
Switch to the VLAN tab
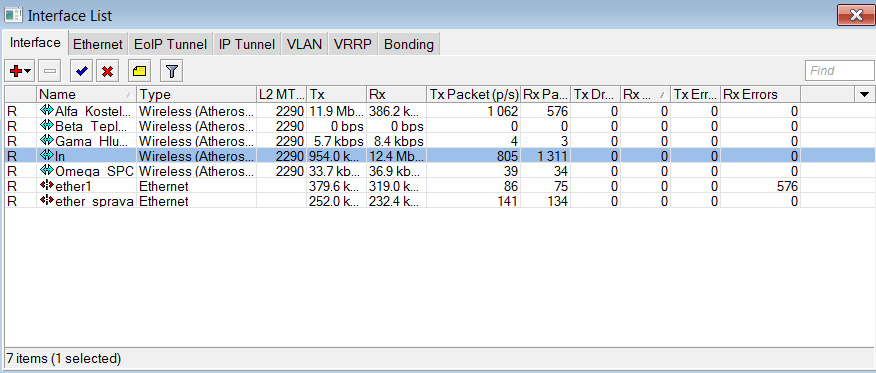[x=304, y=44]
